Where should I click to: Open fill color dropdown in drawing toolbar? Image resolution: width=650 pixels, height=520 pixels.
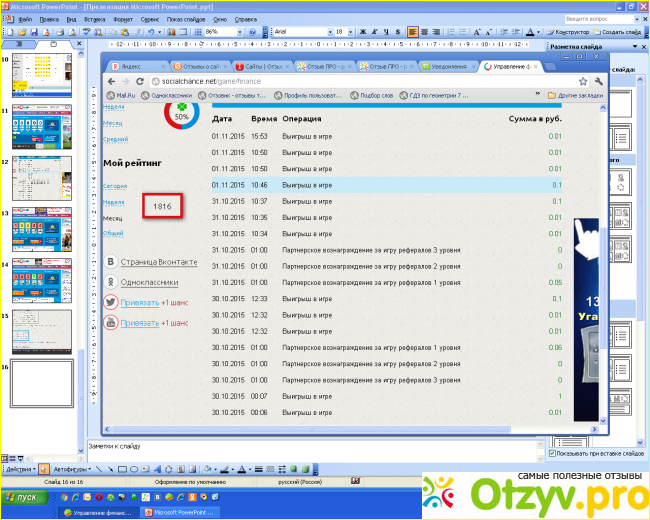point(215,469)
